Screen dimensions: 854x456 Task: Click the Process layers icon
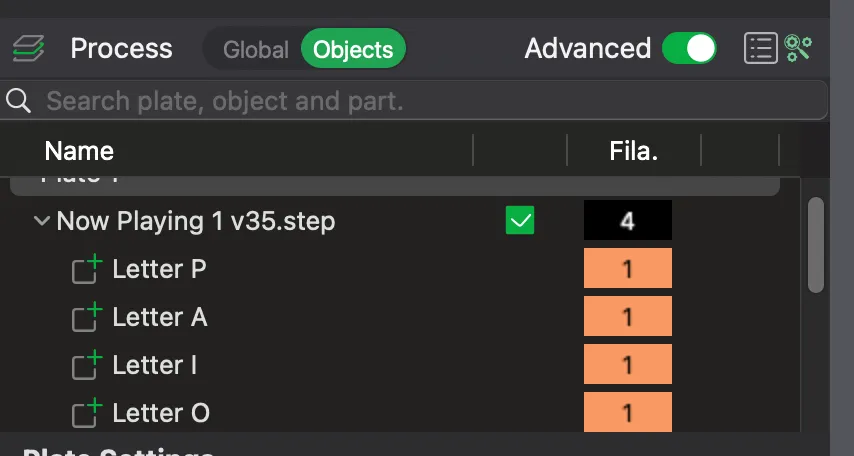27,48
